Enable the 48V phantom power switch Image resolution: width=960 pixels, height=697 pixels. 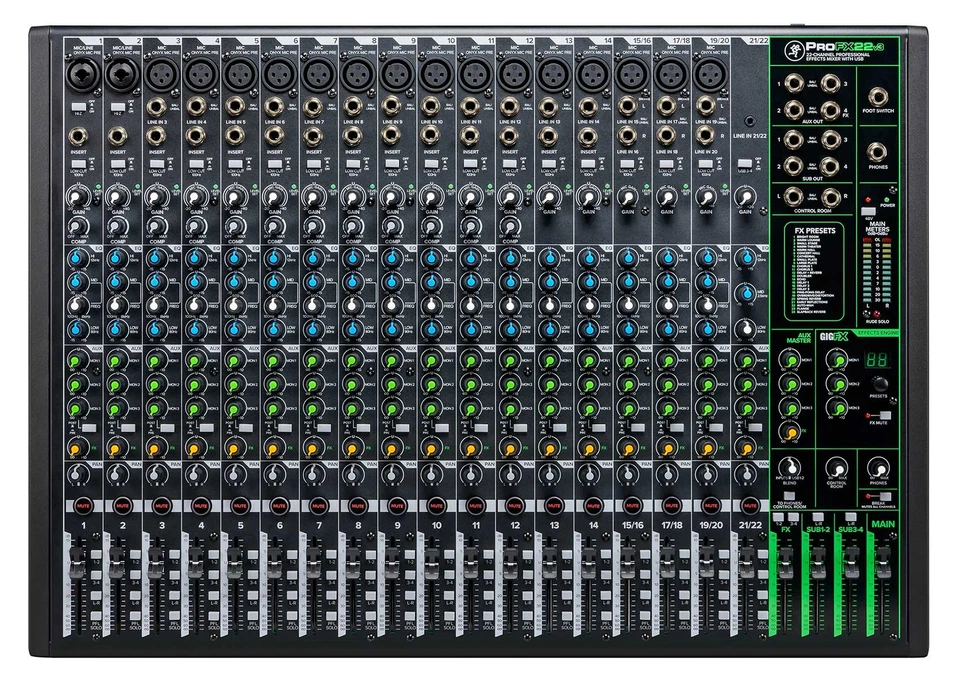[869, 209]
